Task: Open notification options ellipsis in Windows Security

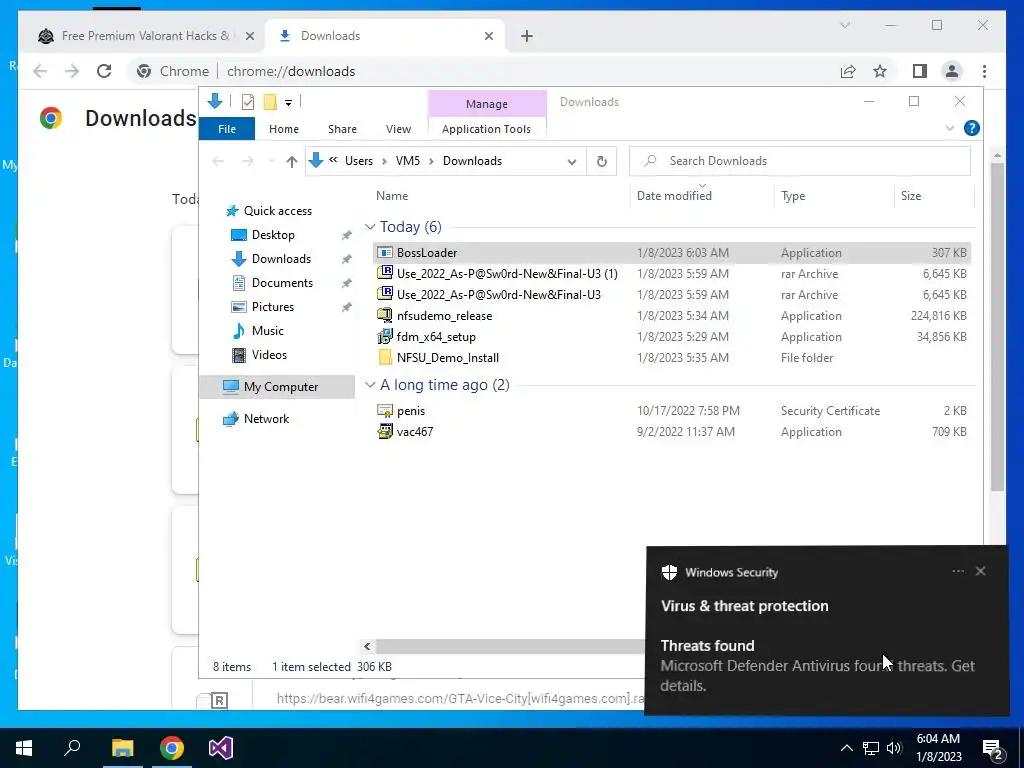Action: [957, 571]
